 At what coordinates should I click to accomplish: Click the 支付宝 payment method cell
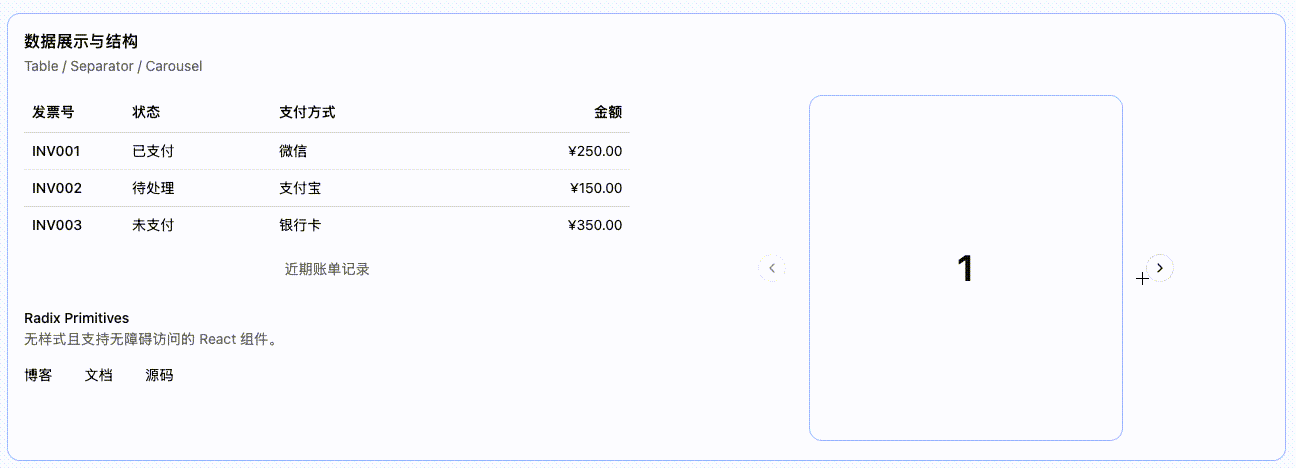(x=300, y=189)
